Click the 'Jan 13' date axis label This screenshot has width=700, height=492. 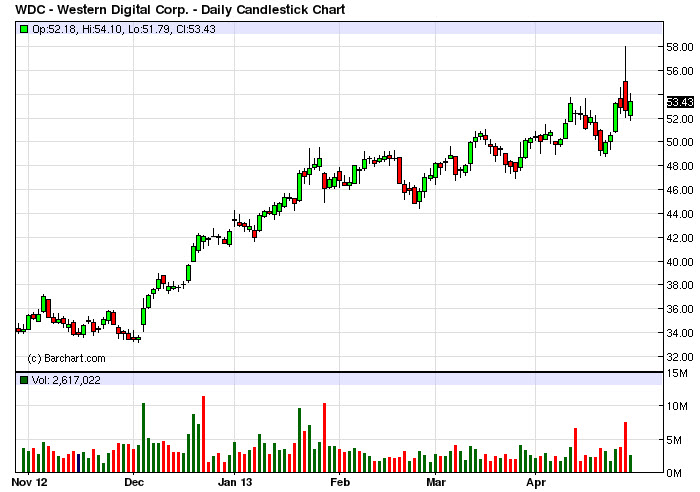pos(235,483)
